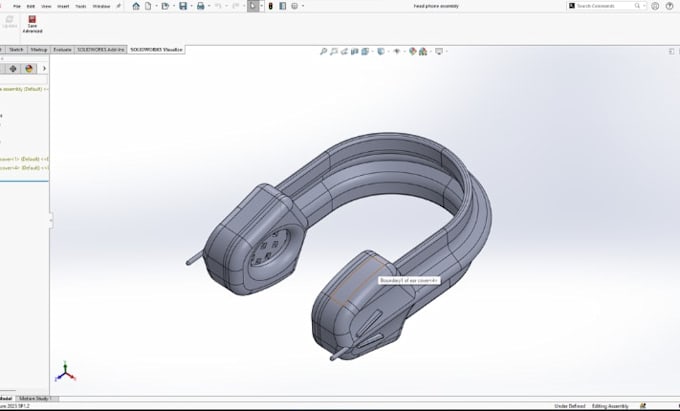
Task: Open the Options gear dropdown arrow
Action: point(303,6)
